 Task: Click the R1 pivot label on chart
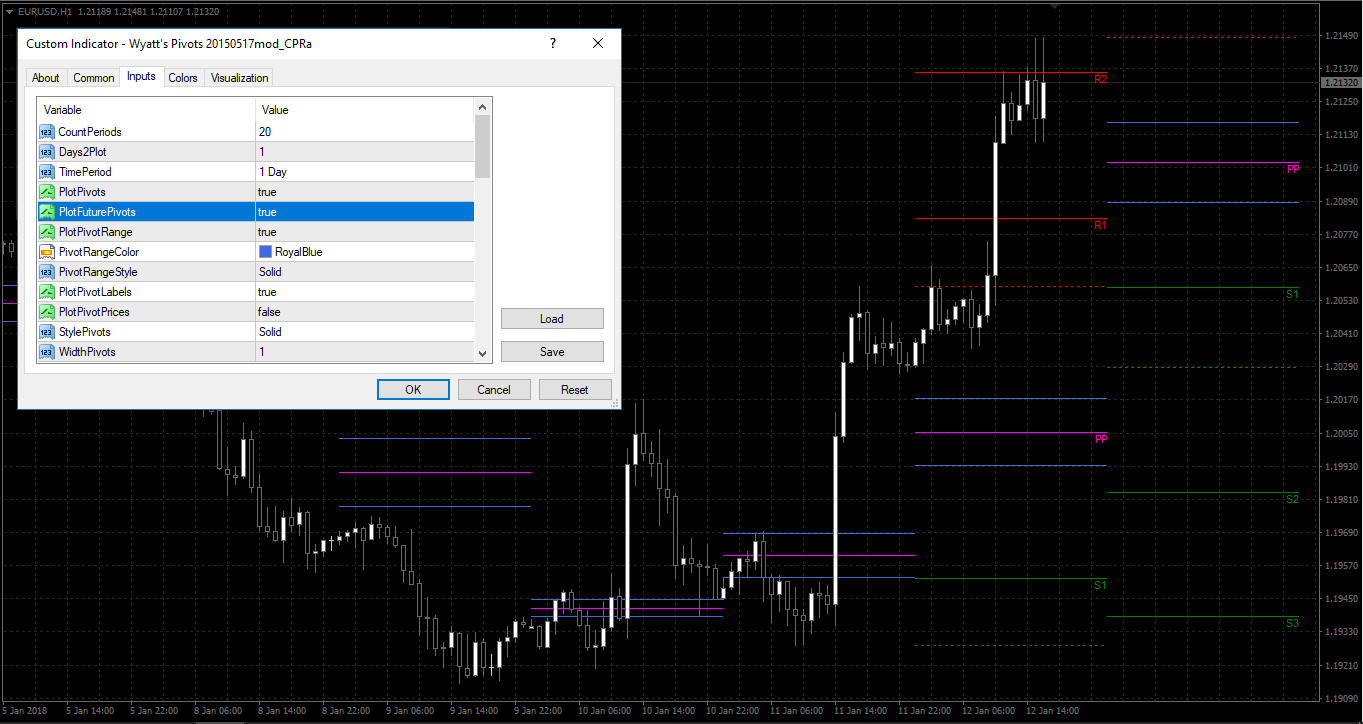click(1101, 226)
